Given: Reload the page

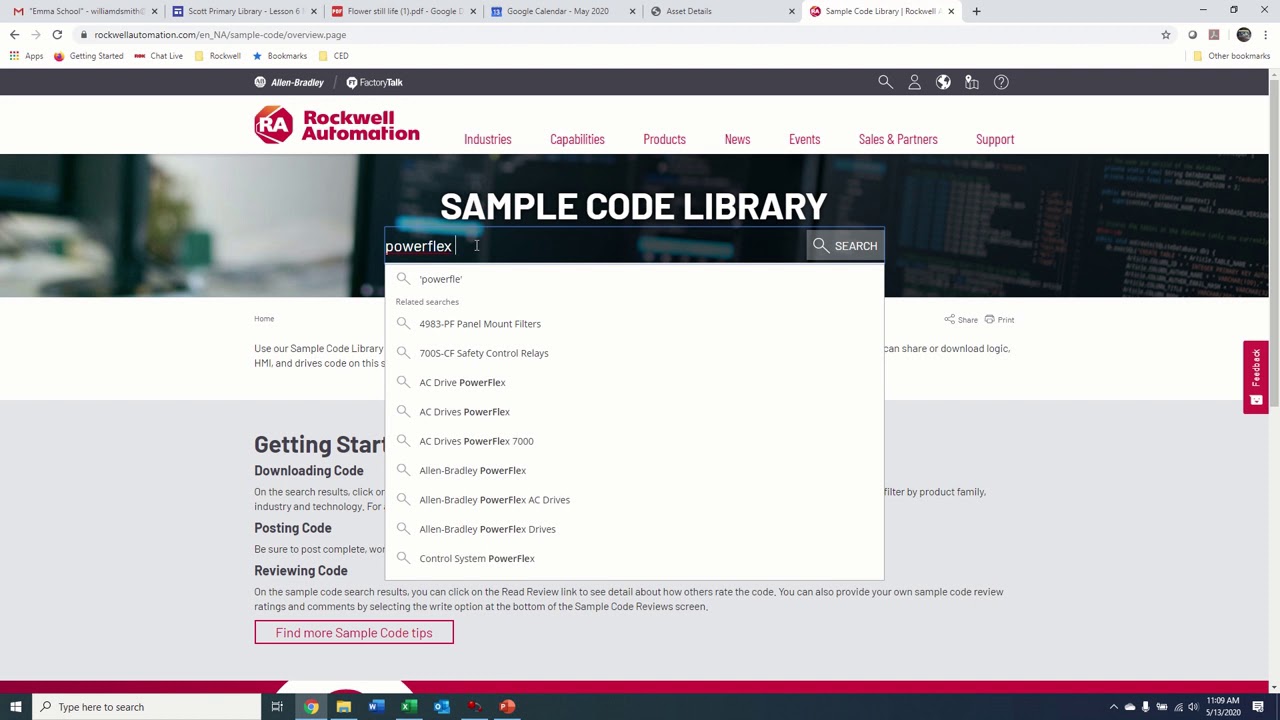Looking at the screenshot, I should tap(57, 35).
